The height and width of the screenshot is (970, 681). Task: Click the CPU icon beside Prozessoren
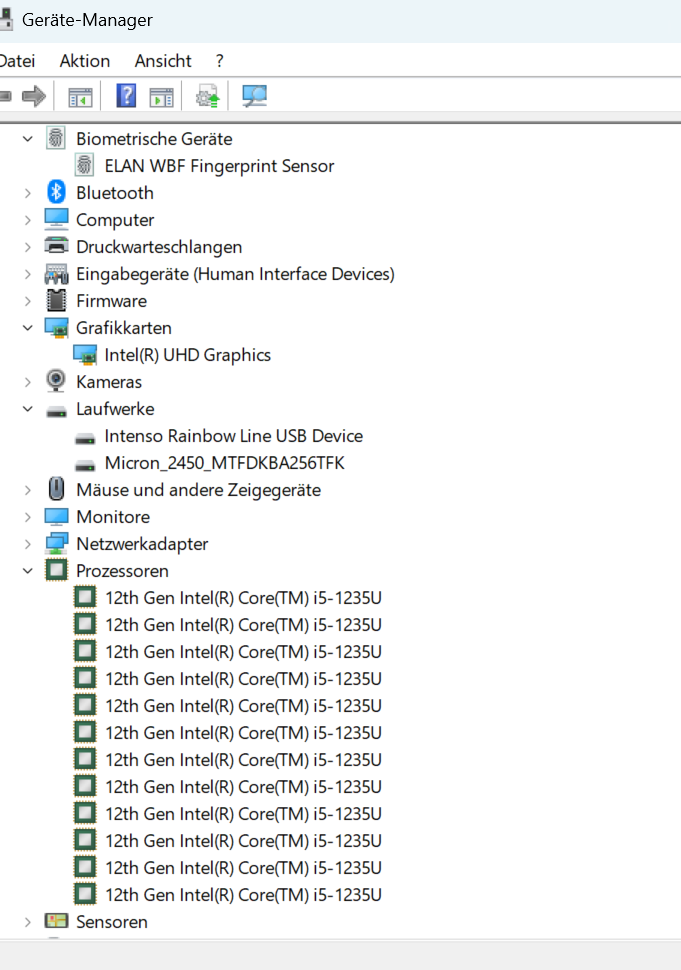(56, 570)
